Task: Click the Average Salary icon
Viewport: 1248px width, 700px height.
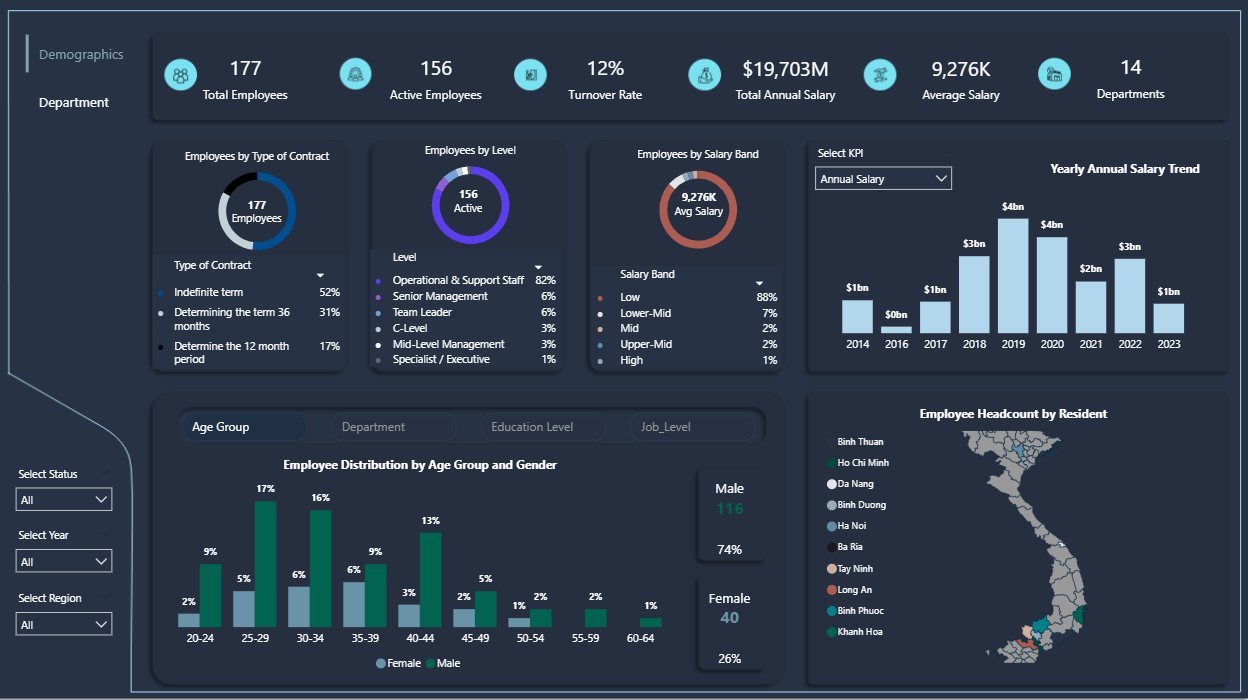Action: coord(880,74)
